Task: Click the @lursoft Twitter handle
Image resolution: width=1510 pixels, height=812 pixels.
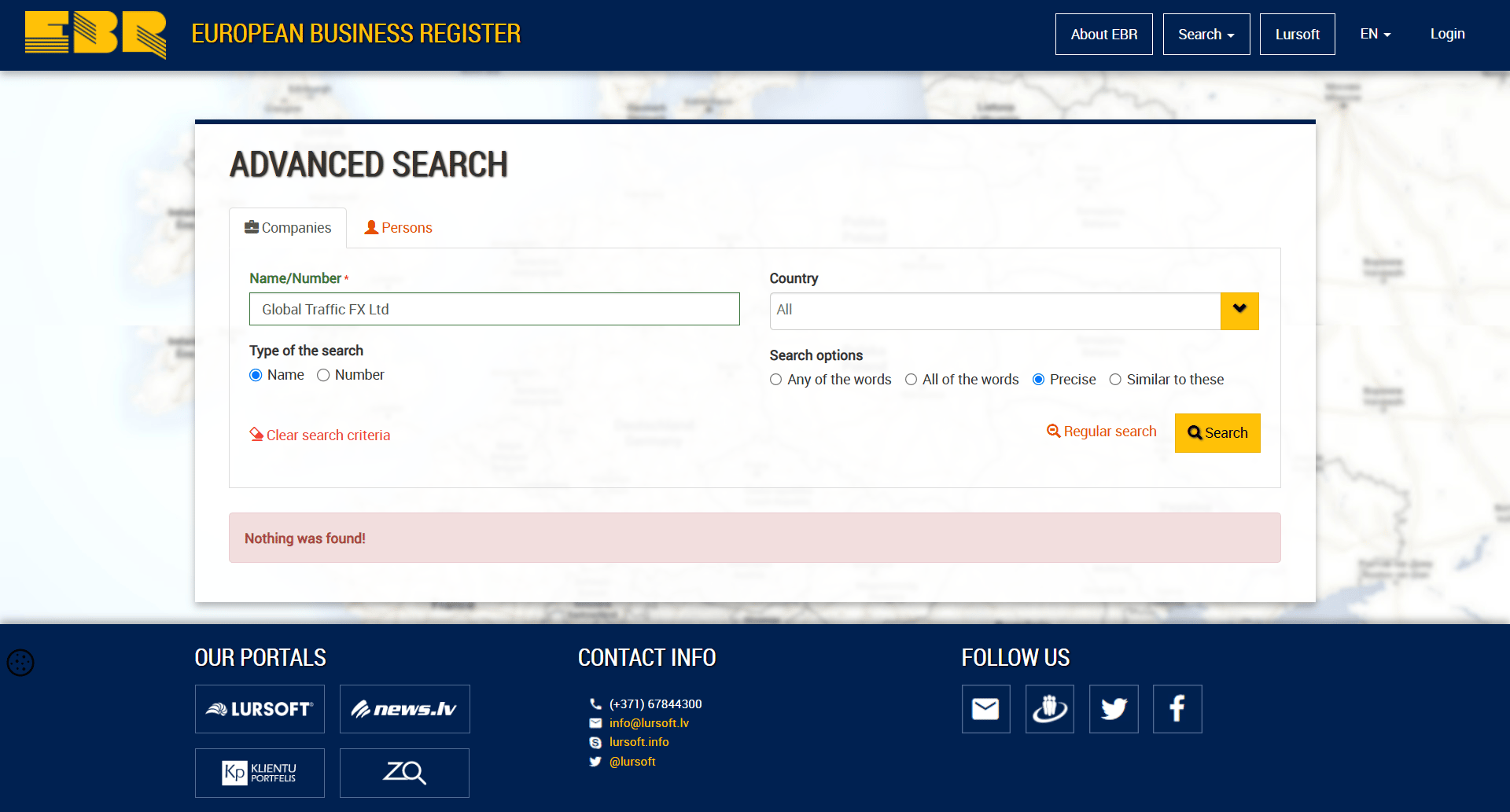Action: (632, 762)
